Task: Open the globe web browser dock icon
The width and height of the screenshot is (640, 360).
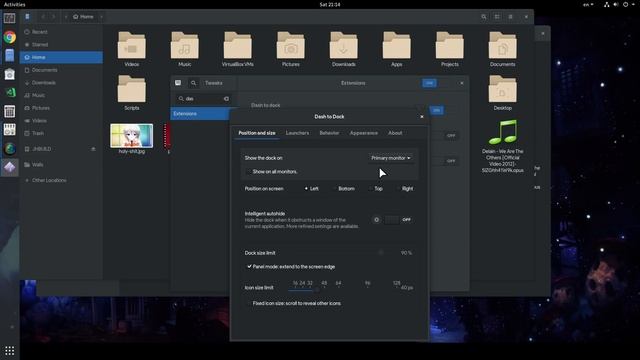Action: pyautogui.click(x=10, y=149)
